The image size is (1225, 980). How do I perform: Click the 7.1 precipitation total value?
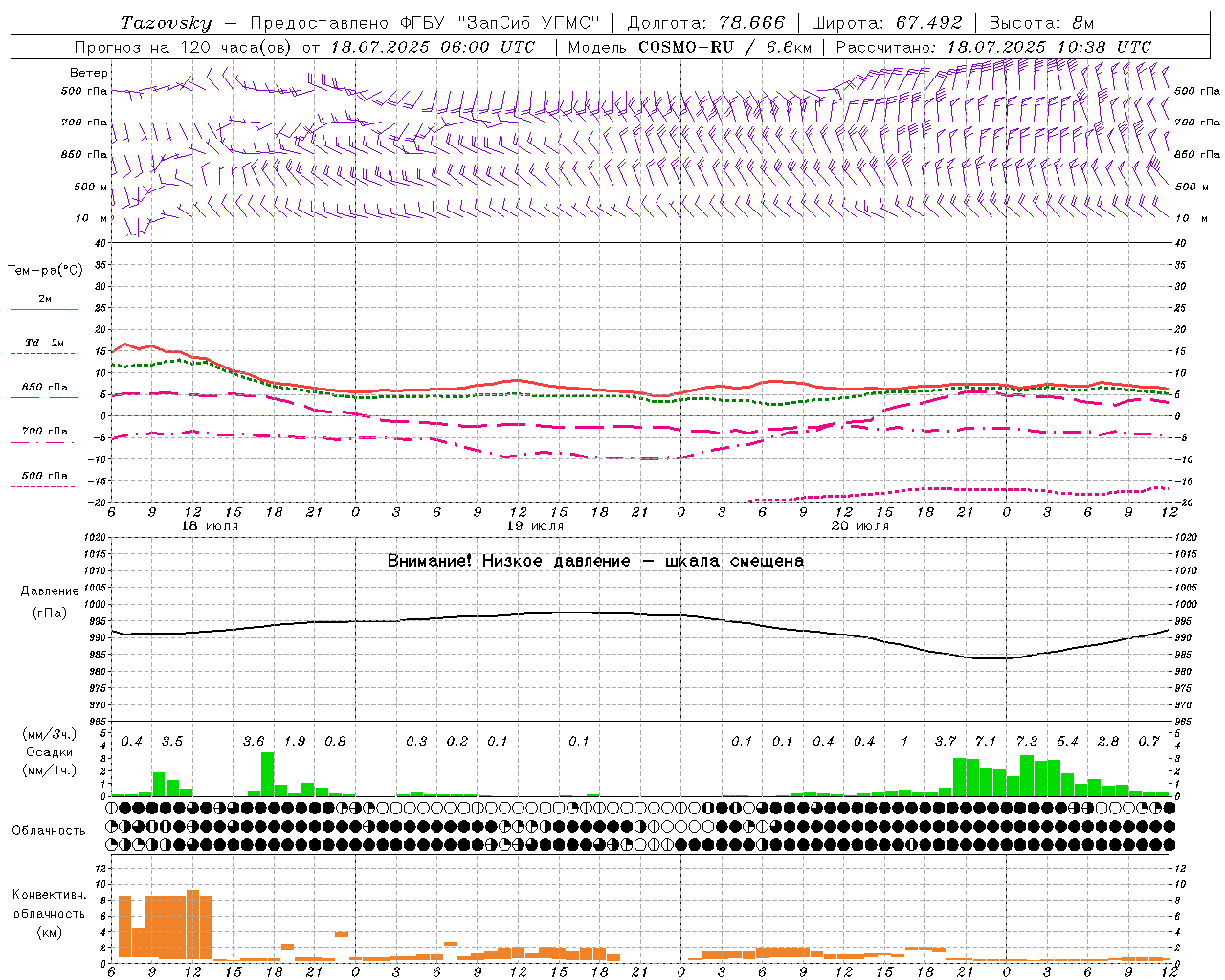click(986, 742)
